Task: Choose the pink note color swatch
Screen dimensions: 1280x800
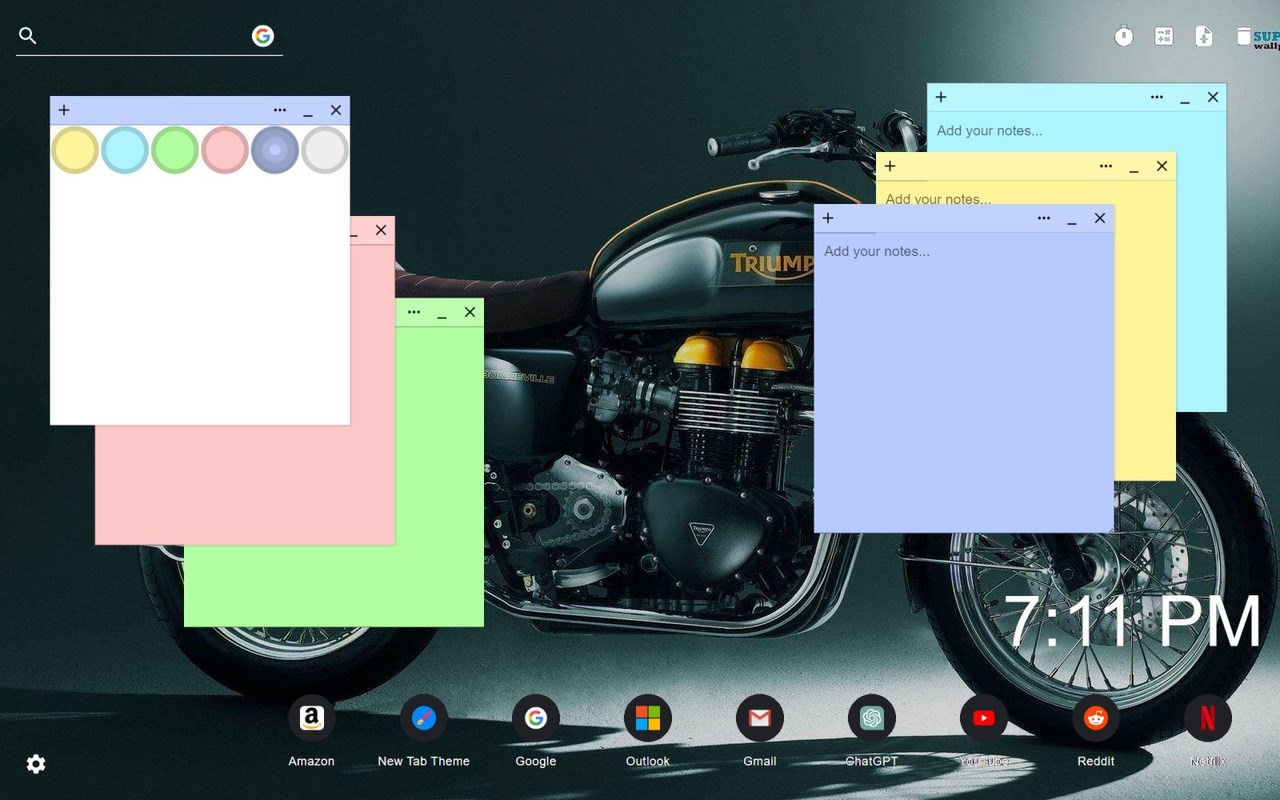Action: (225, 150)
